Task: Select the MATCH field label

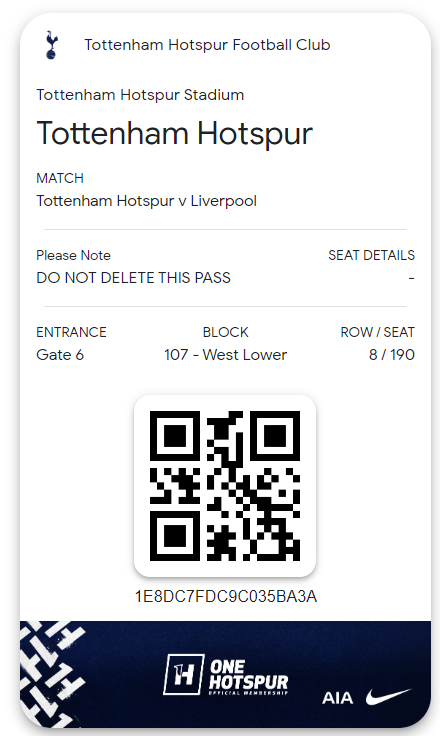Action: click(60, 178)
